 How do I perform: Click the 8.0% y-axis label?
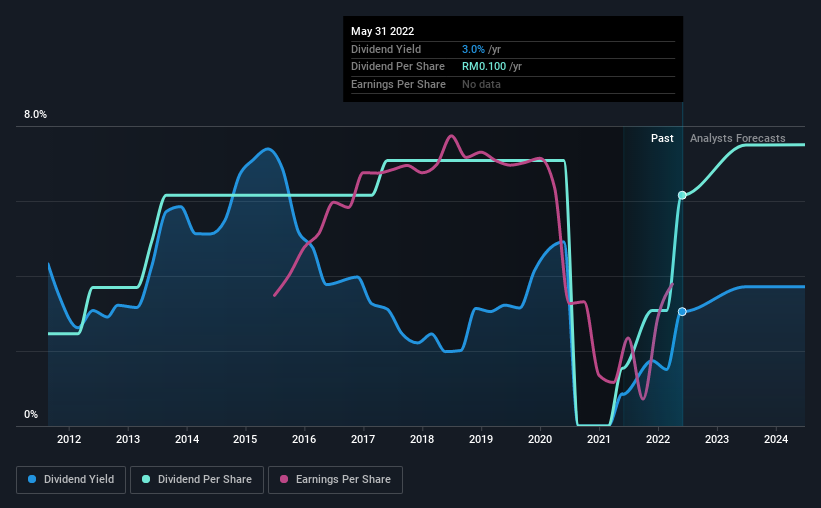(x=35, y=115)
